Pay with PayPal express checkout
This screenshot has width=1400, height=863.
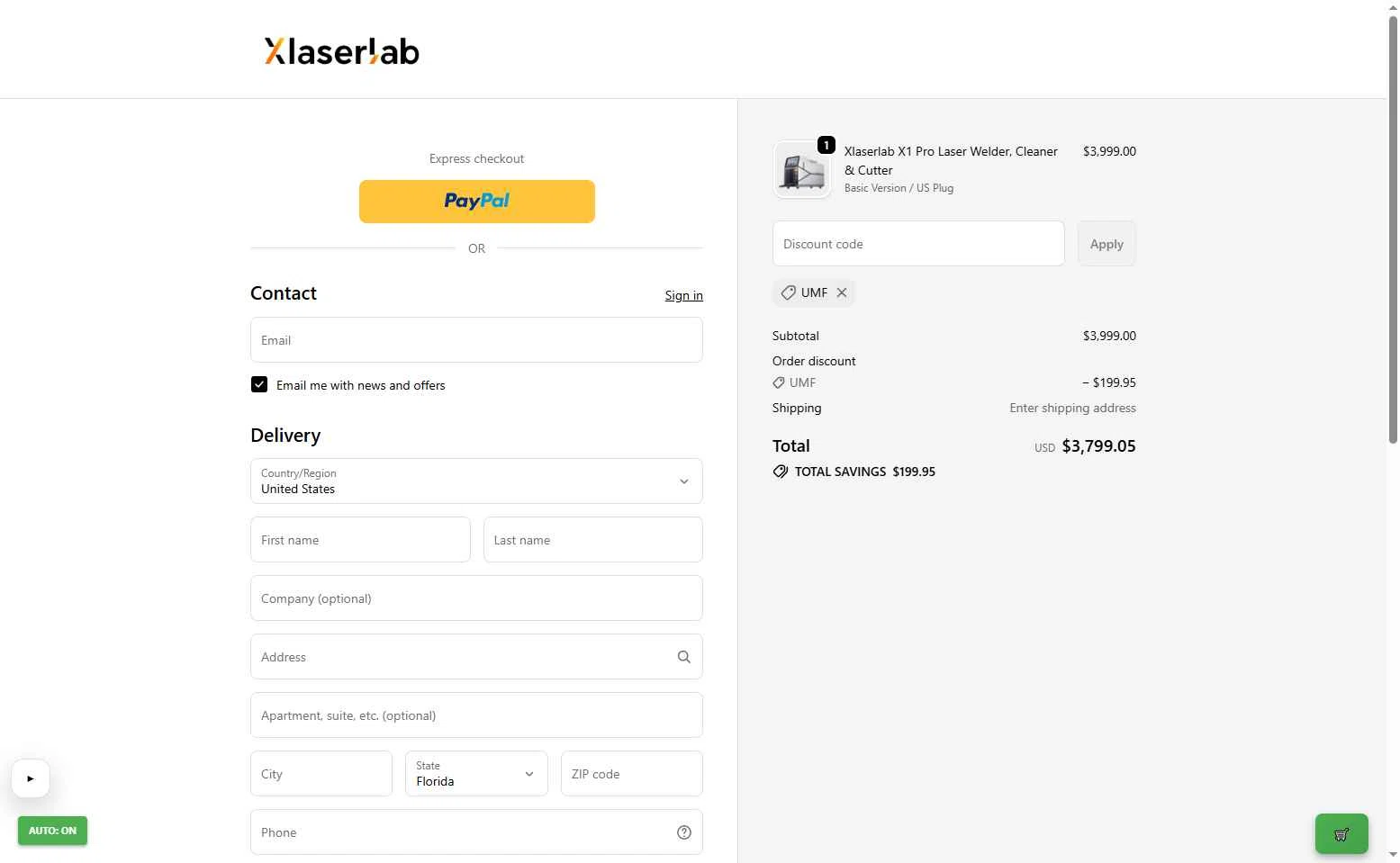coord(477,202)
